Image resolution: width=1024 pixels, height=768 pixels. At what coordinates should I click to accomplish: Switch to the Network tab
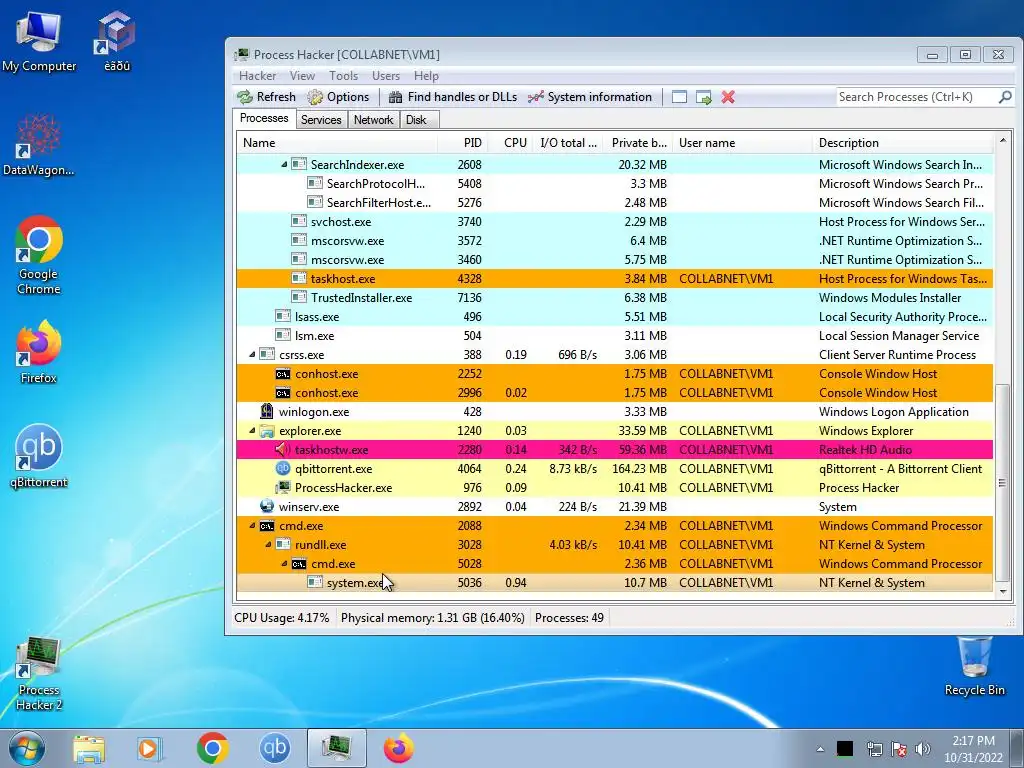click(374, 120)
